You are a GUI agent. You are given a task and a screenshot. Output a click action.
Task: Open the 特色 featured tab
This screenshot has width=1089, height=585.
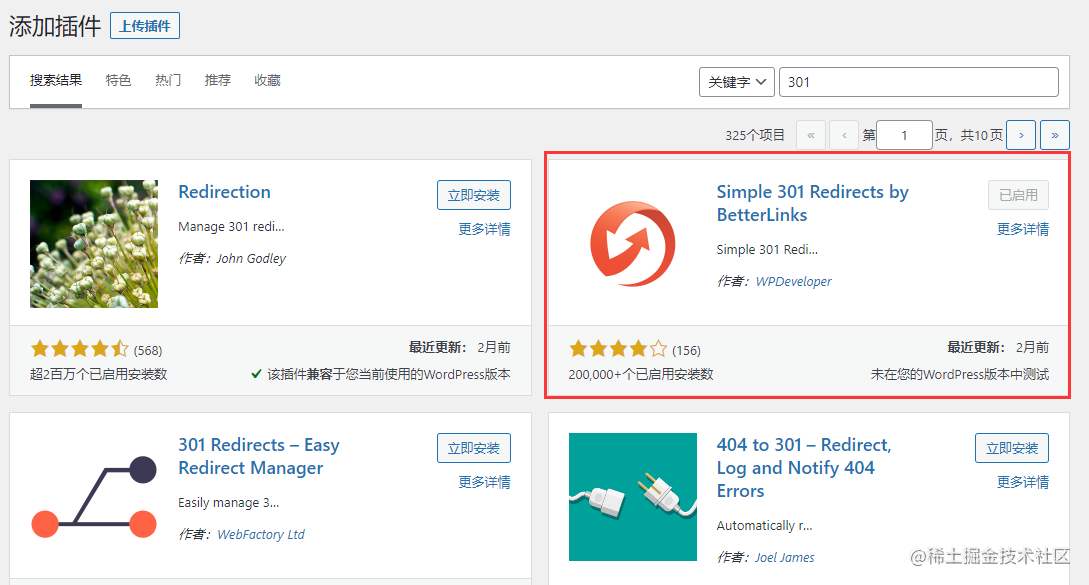click(x=118, y=81)
